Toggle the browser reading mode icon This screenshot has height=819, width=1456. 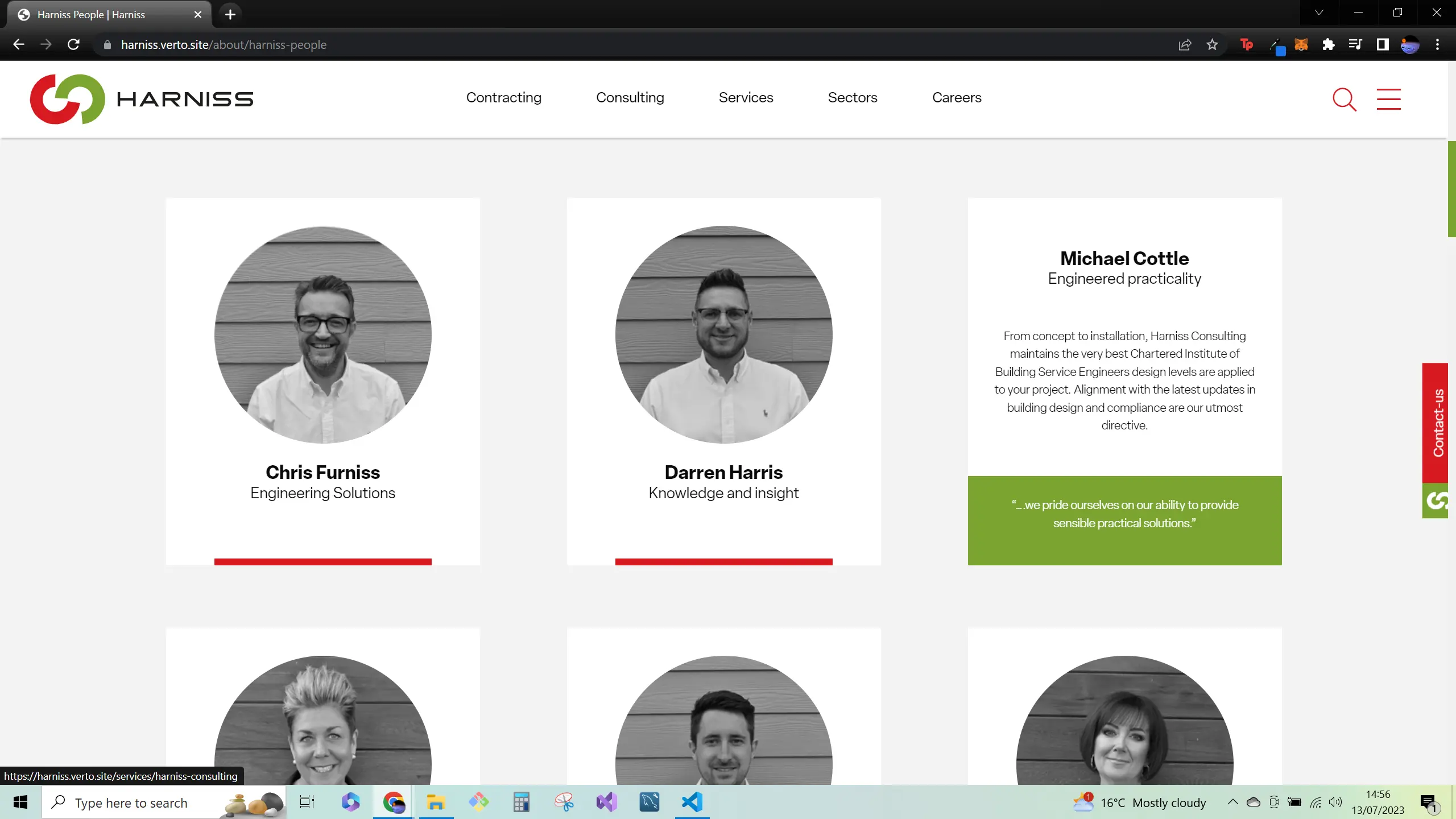(x=1382, y=44)
